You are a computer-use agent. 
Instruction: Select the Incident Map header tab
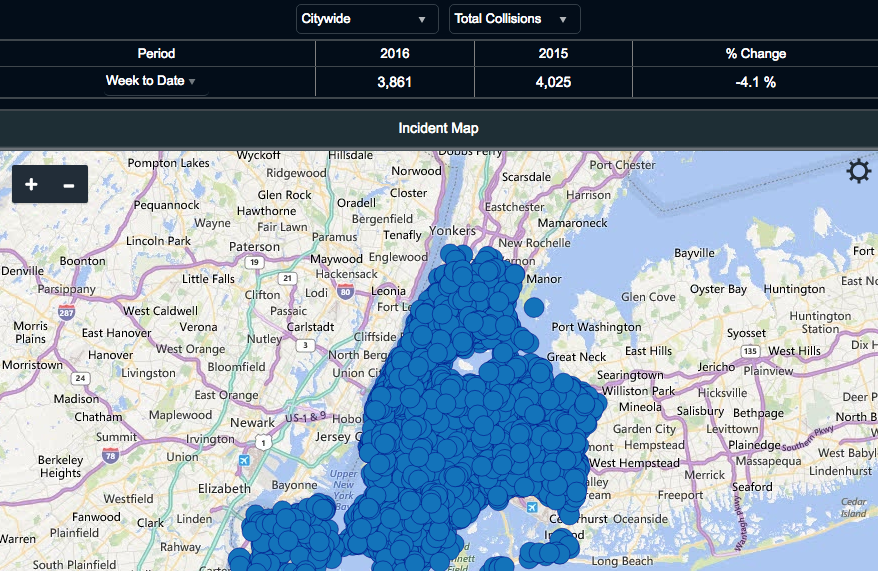[x=439, y=129]
